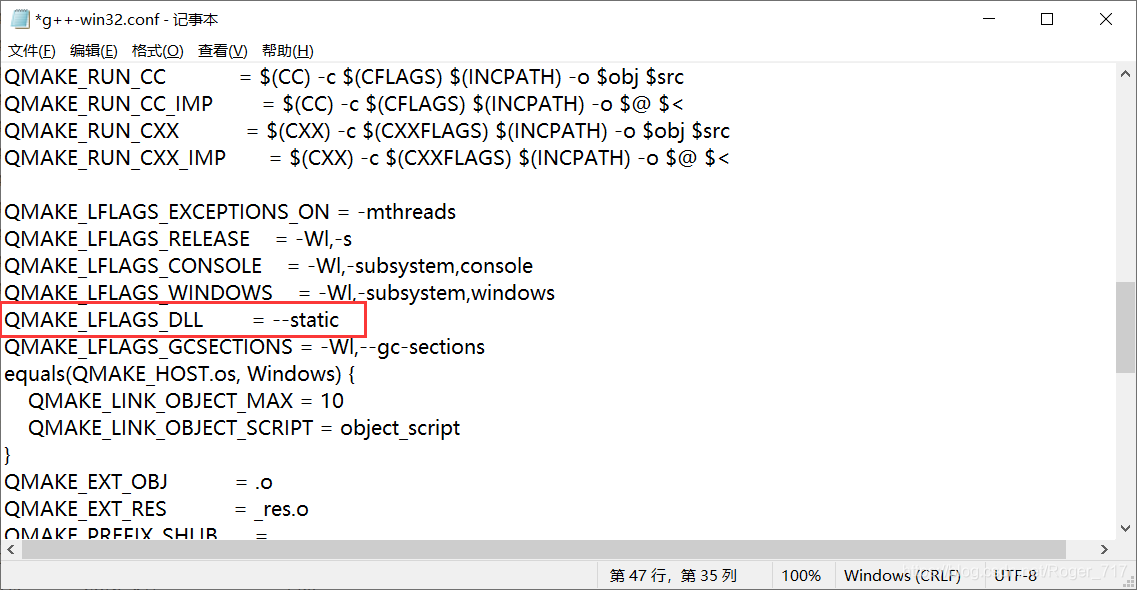Click the scroll-down arrow on vertical scrollbar

click(x=1126, y=529)
